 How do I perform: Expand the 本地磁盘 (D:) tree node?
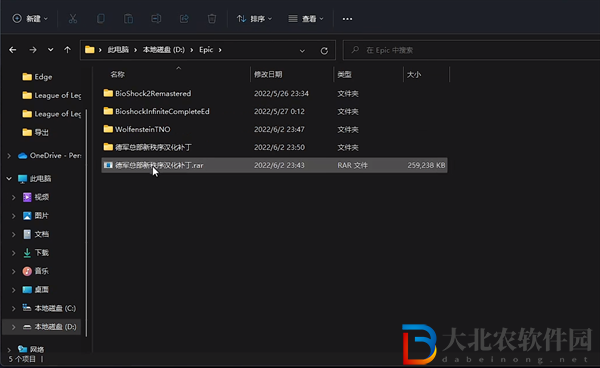[x=13, y=327]
